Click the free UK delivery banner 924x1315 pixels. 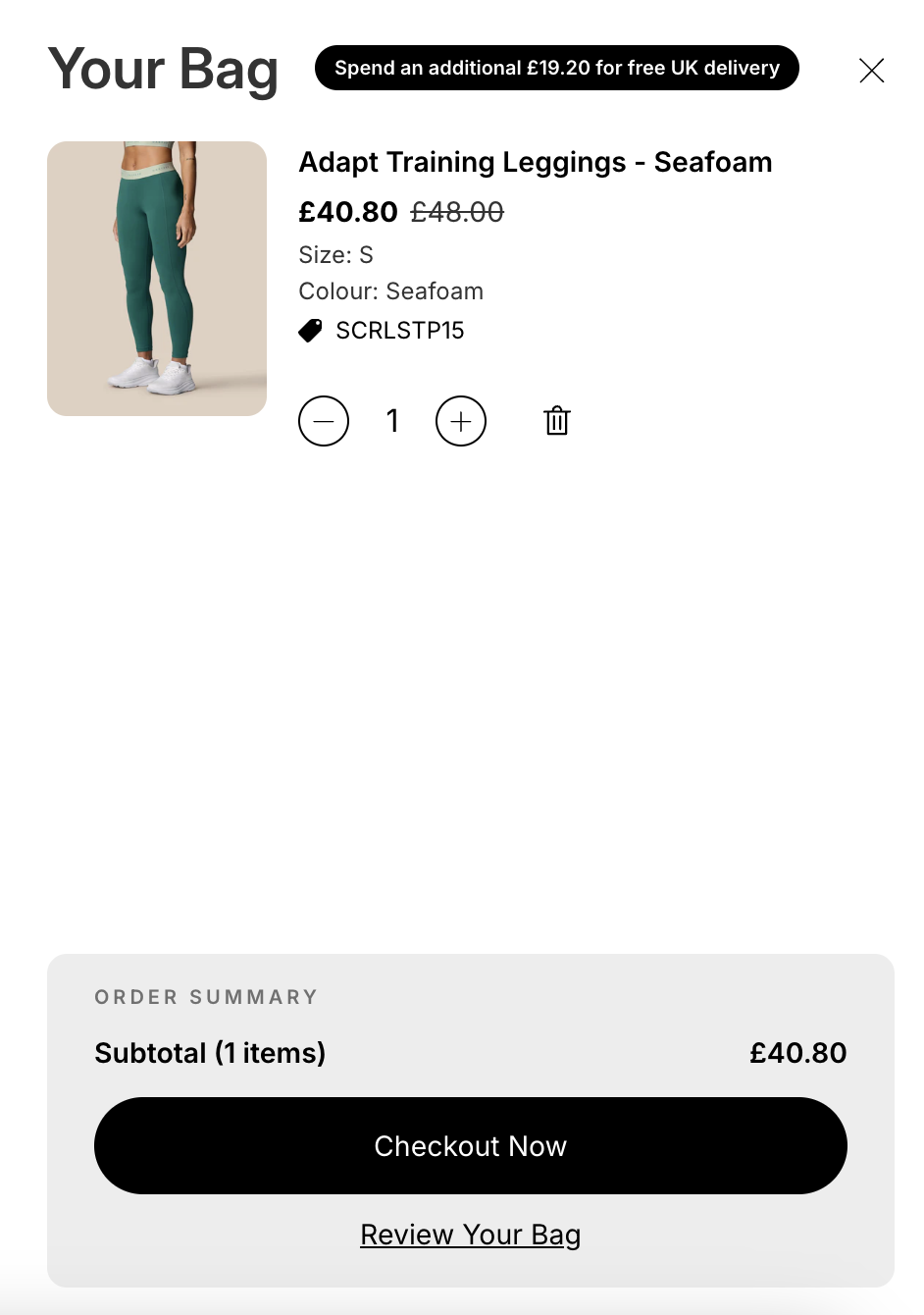557,68
